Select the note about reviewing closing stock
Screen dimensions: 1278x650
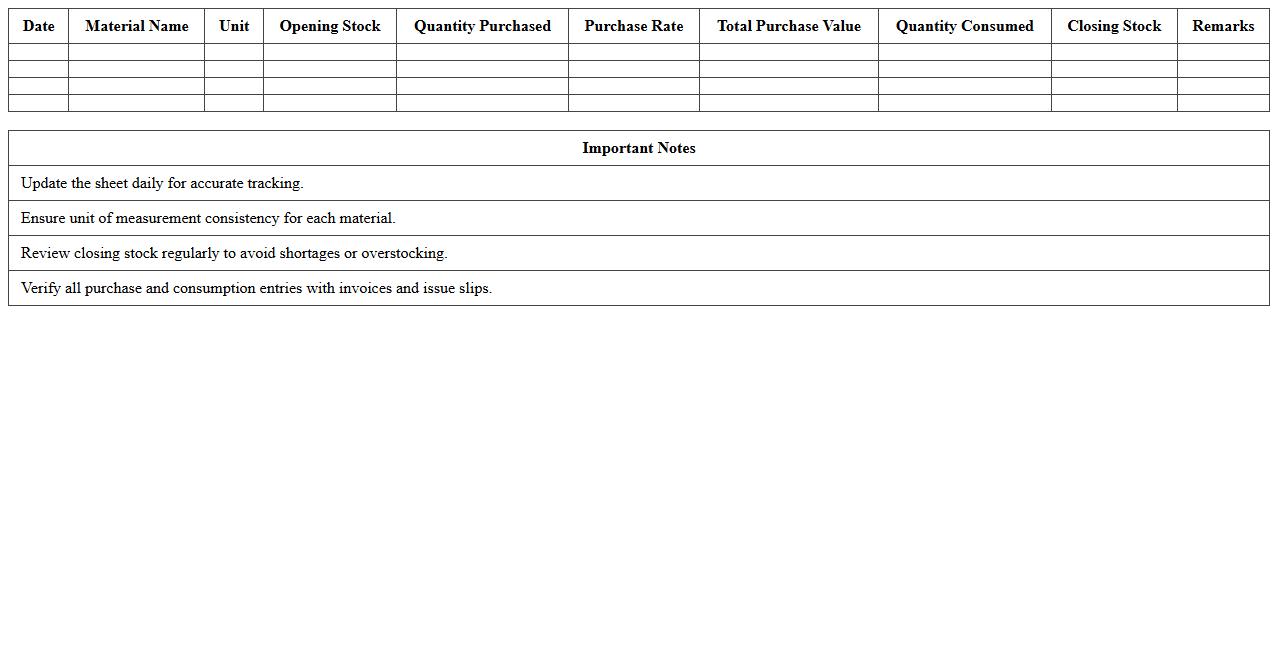(x=234, y=253)
